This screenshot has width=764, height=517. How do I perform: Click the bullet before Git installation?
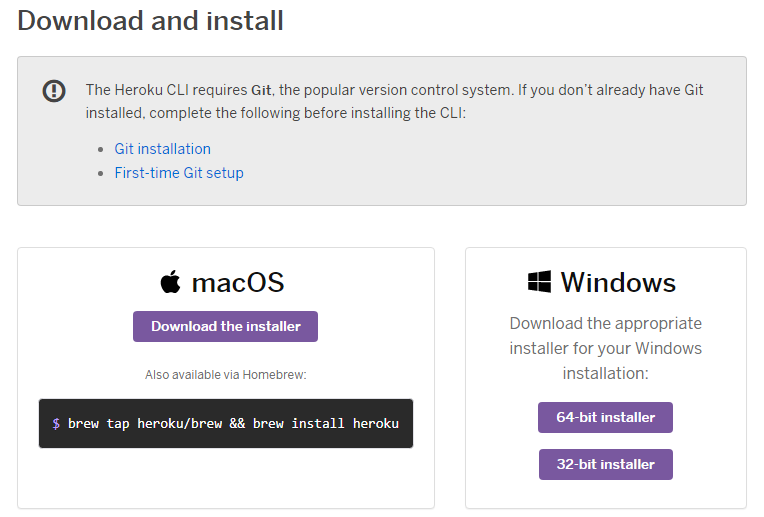pos(101,149)
